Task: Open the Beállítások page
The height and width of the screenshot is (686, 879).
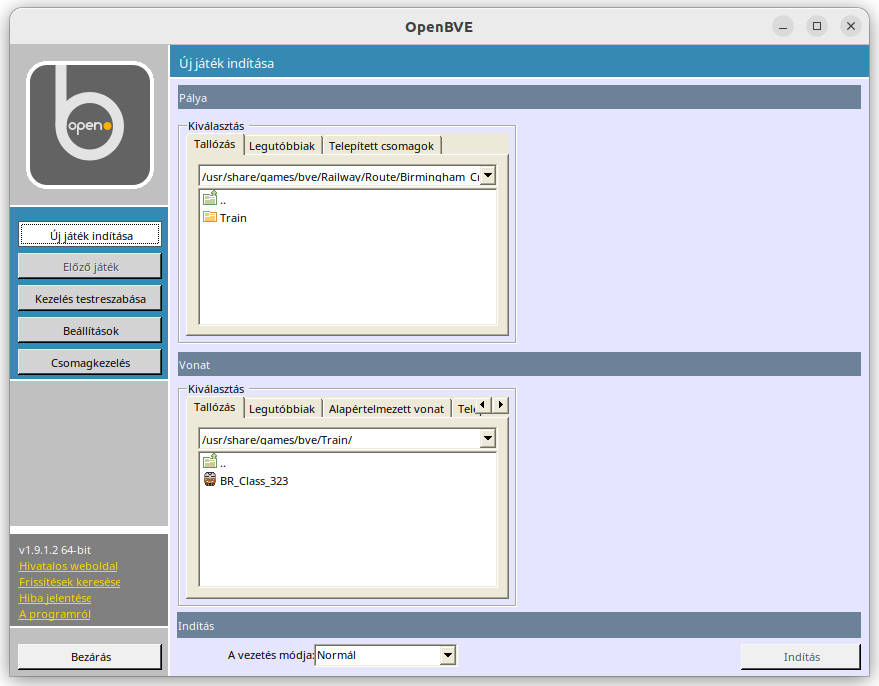Action: 90,331
